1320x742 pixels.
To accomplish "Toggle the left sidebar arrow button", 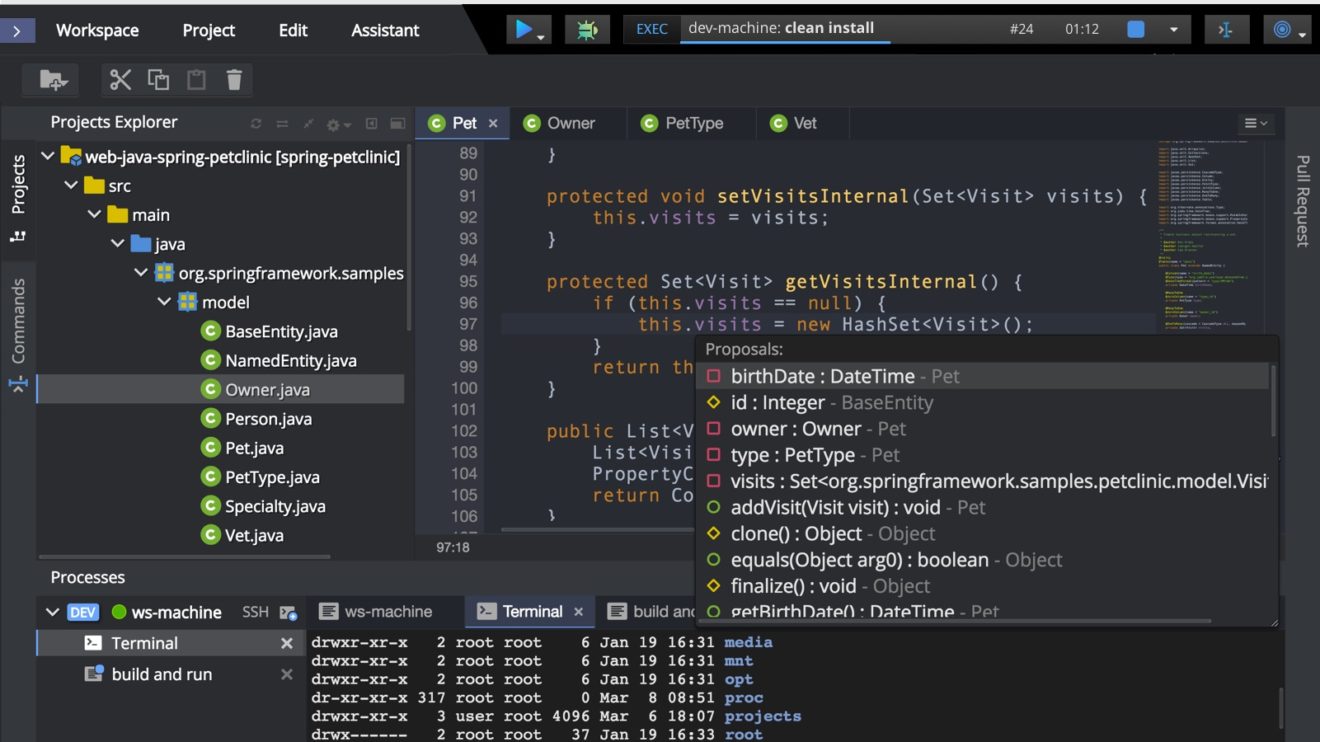I will point(17,30).
